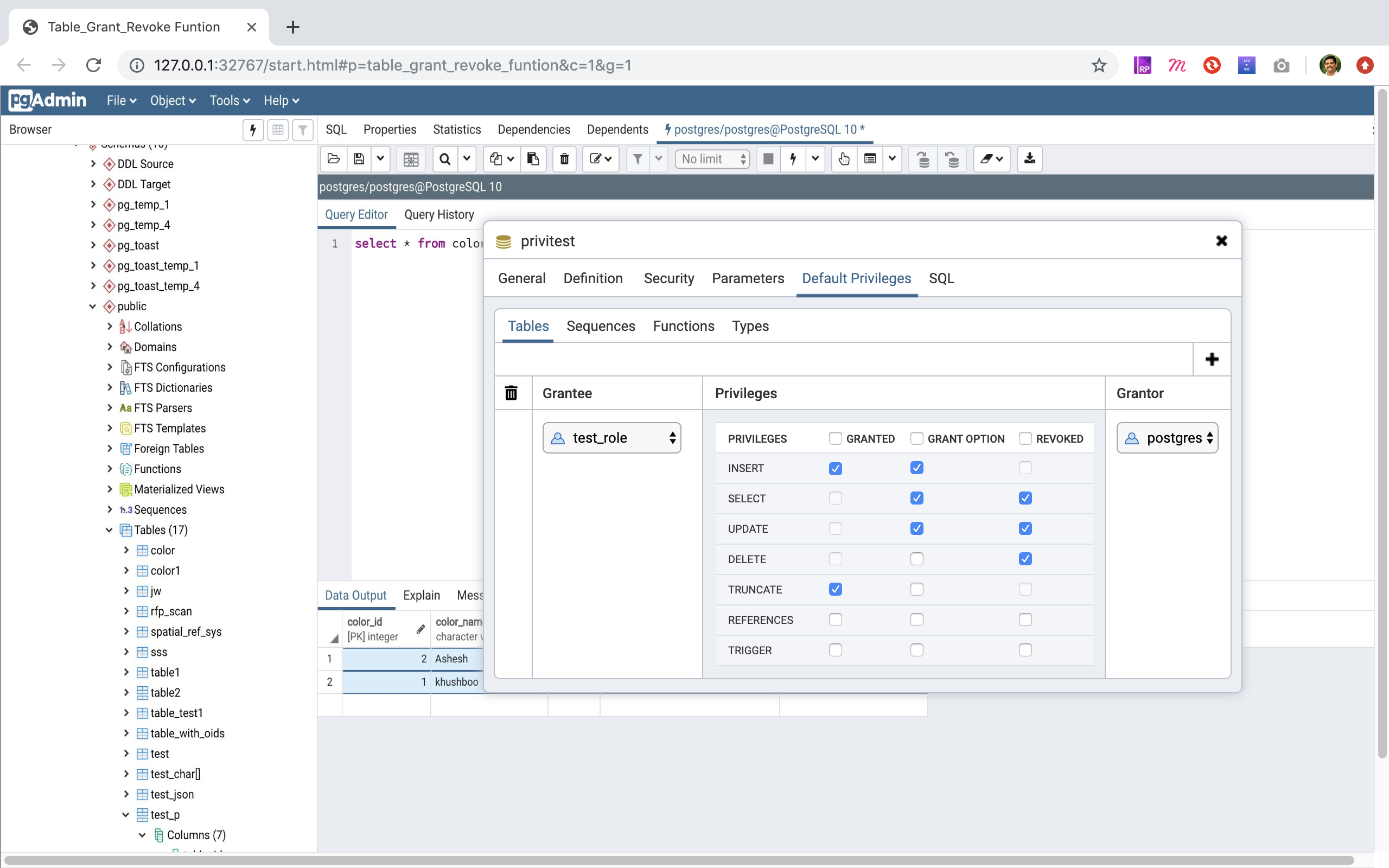Collapse the Tables (17) tree node
The height and width of the screenshot is (868, 1389).
point(109,530)
